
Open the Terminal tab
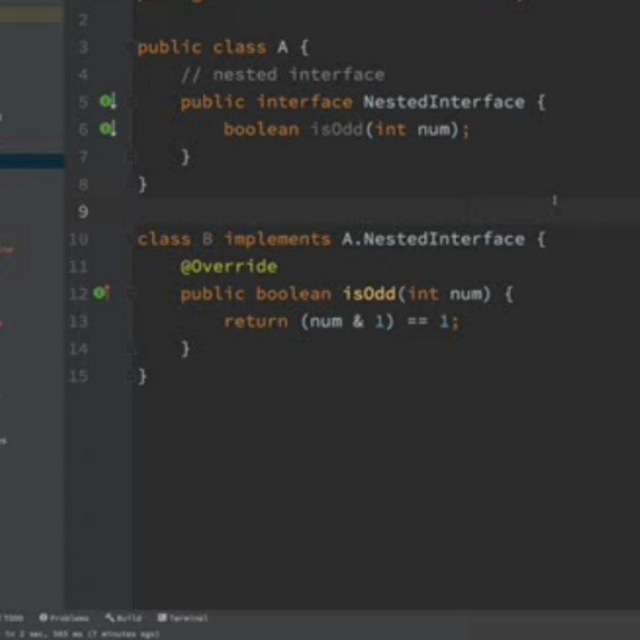coord(183,618)
